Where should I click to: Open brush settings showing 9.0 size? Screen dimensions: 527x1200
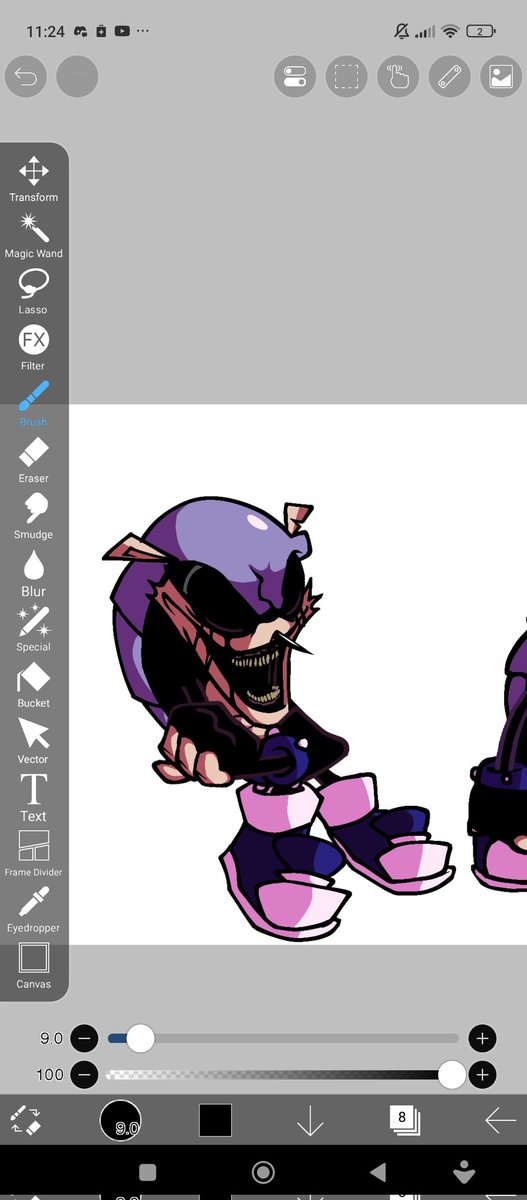(x=120, y=1121)
